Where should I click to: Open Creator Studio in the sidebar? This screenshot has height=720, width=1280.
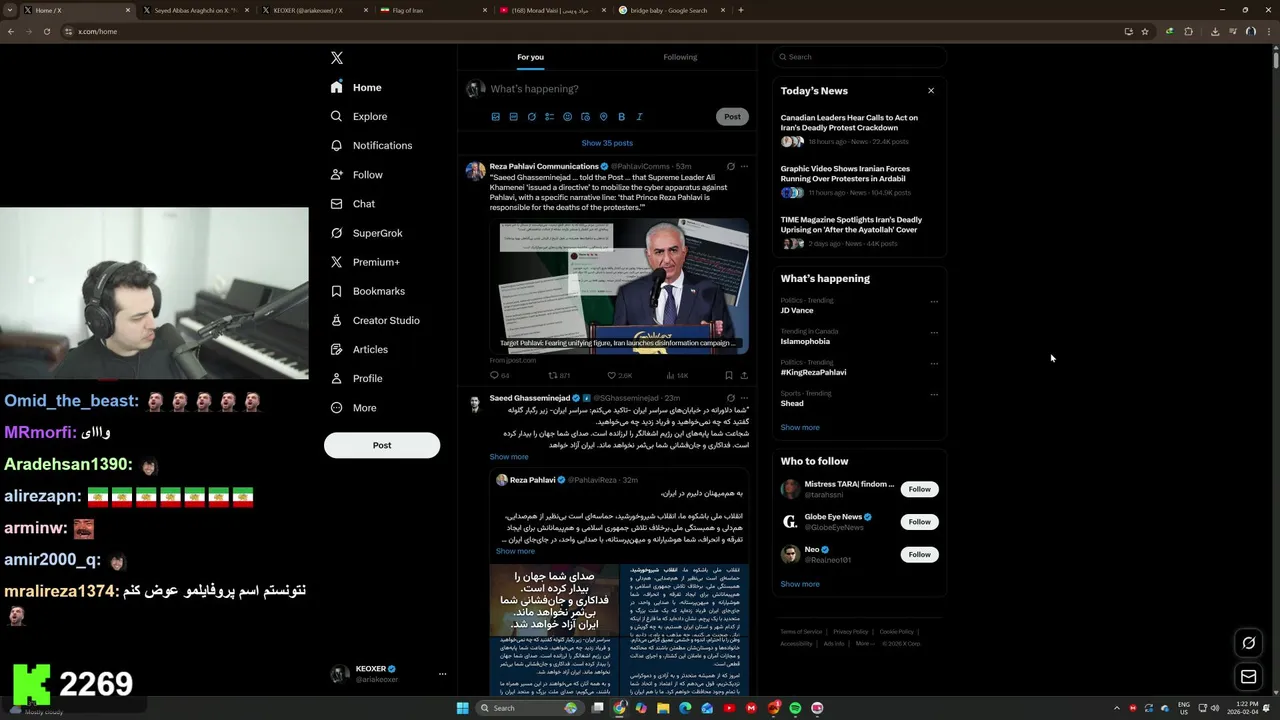point(375,321)
